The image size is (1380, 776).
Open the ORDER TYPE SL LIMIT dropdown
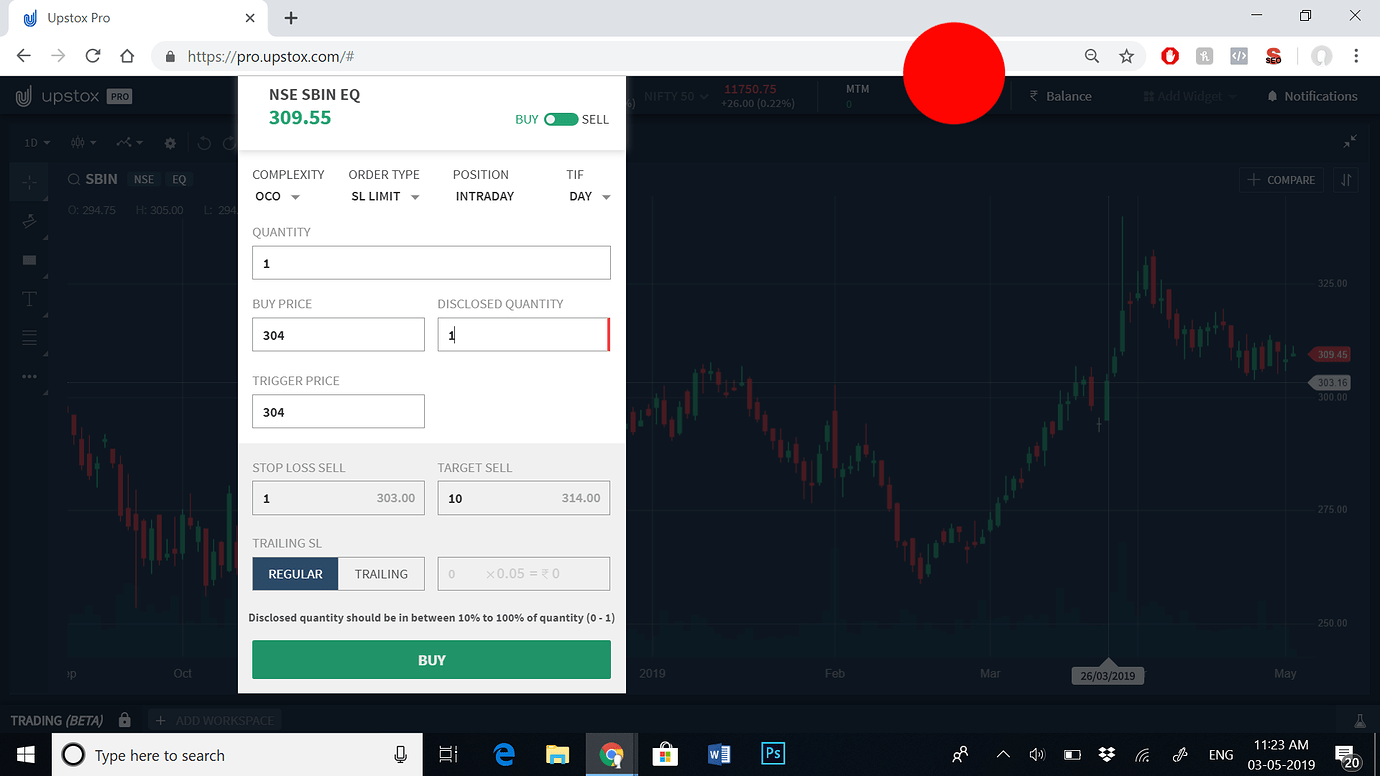click(x=386, y=196)
